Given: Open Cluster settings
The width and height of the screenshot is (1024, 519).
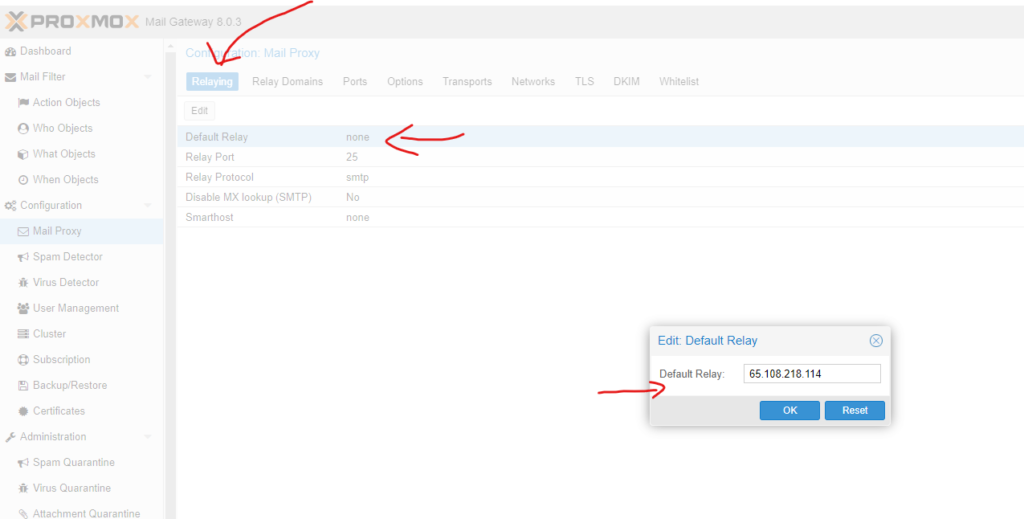Looking at the screenshot, I should [x=50, y=334].
